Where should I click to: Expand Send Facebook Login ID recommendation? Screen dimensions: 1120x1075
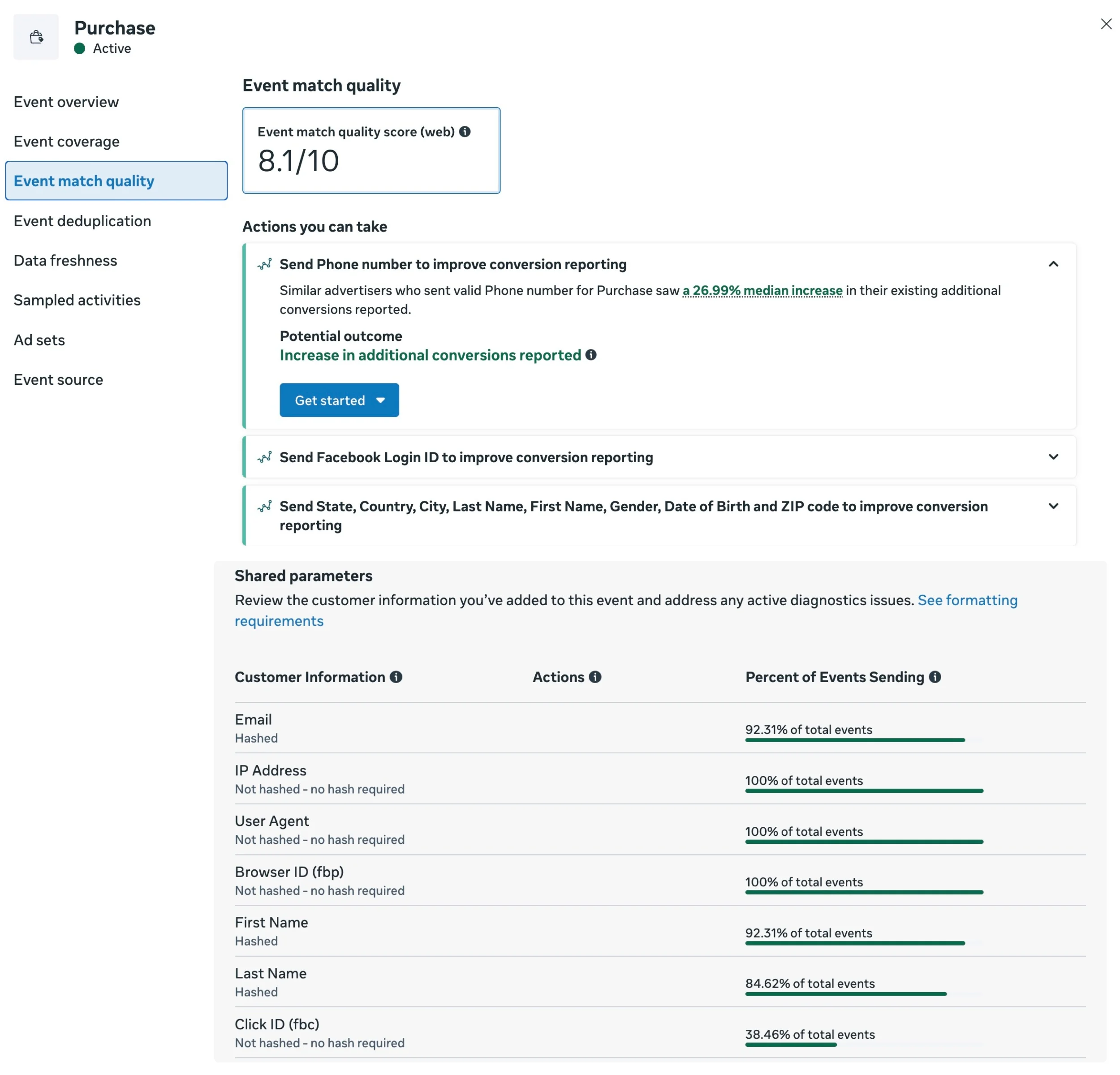pos(1053,457)
